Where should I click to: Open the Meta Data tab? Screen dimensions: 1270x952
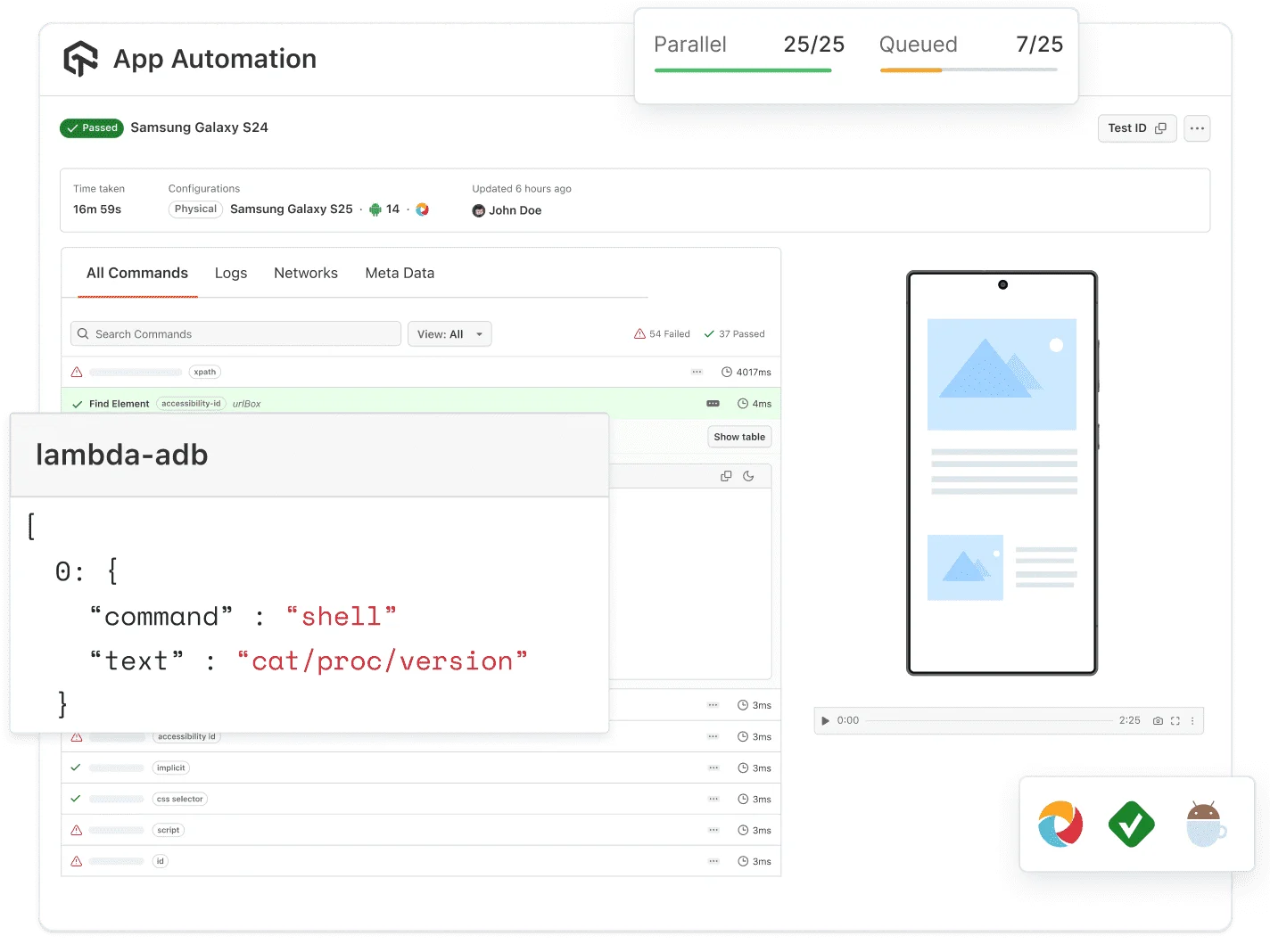[400, 273]
